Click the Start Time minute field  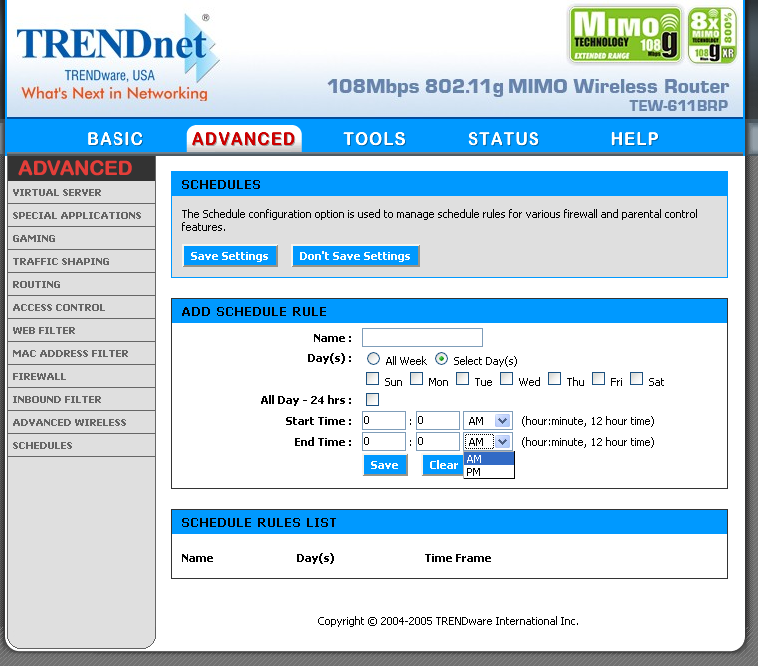[x=437, y=420]
